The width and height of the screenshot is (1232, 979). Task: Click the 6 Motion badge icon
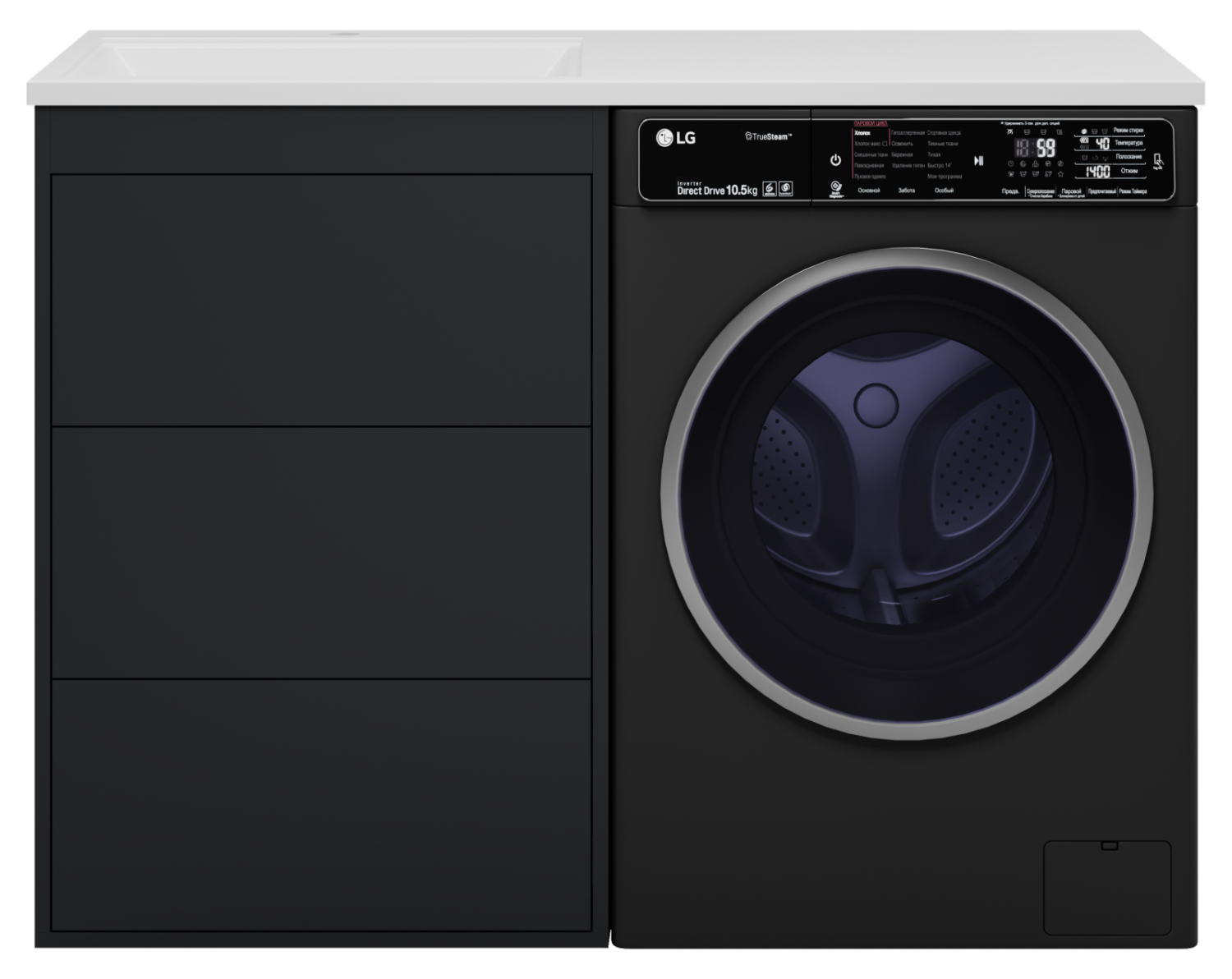tap(770, 189)
